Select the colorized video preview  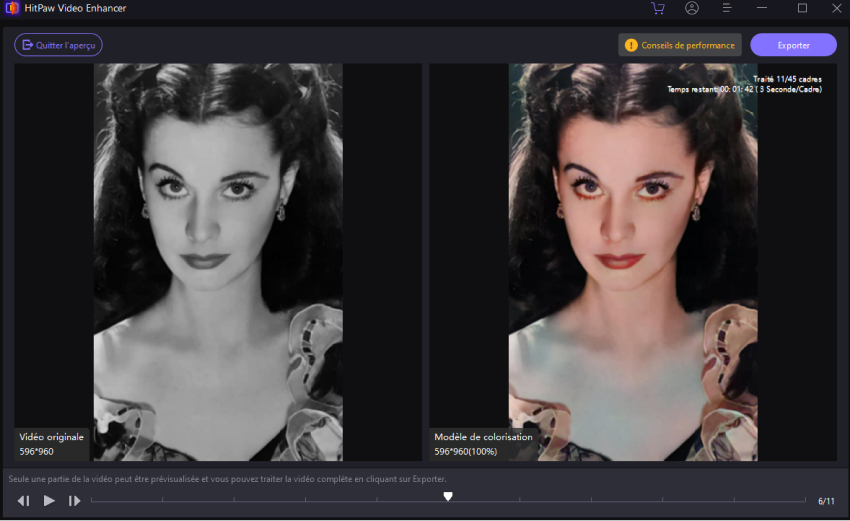(x=632, y=260)
